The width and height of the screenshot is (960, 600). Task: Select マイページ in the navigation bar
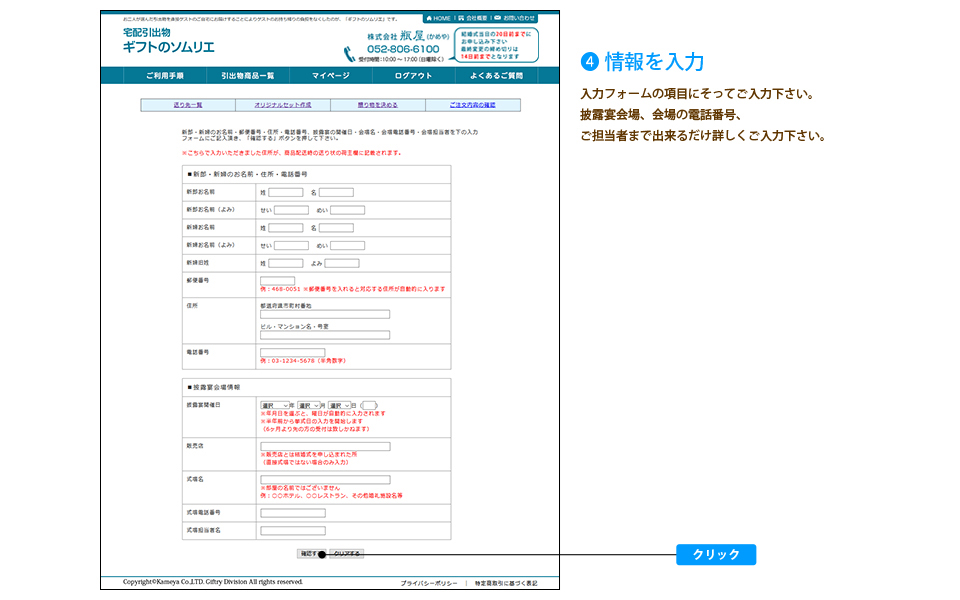coord(330,75)
